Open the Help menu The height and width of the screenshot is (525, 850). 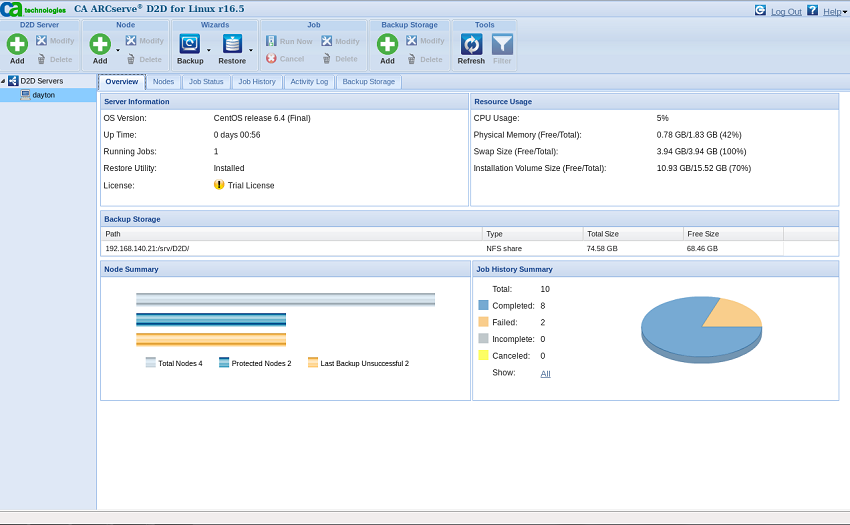point(835,11)
